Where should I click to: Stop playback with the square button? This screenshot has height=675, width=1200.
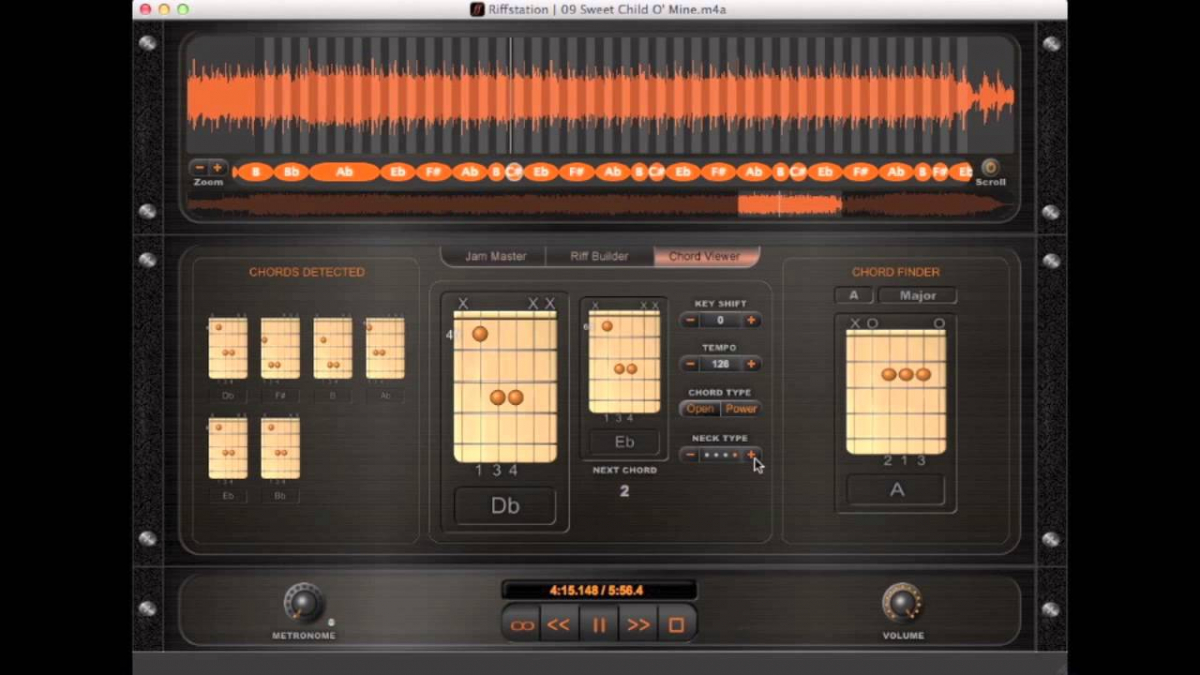pyautogui.click(x=676, y=625)
